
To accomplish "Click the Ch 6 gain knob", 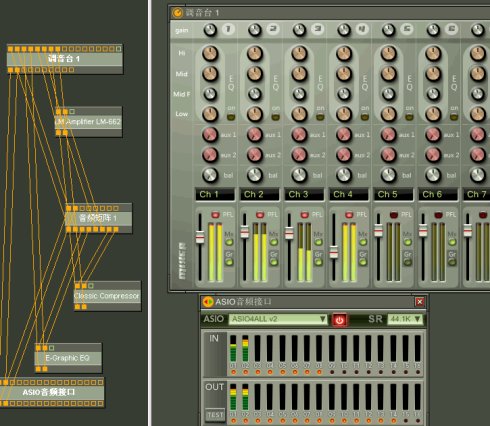I will 433,30.
